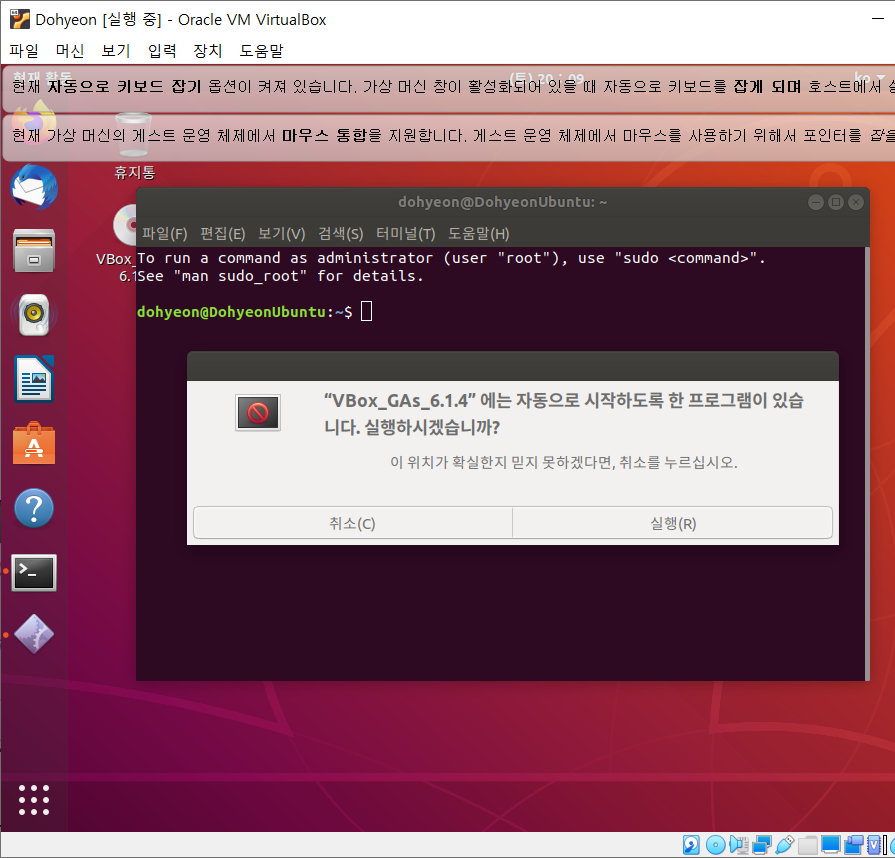Maximize the terminal window
This screenshot has height=858, width=895.
(x=836, y=202)
